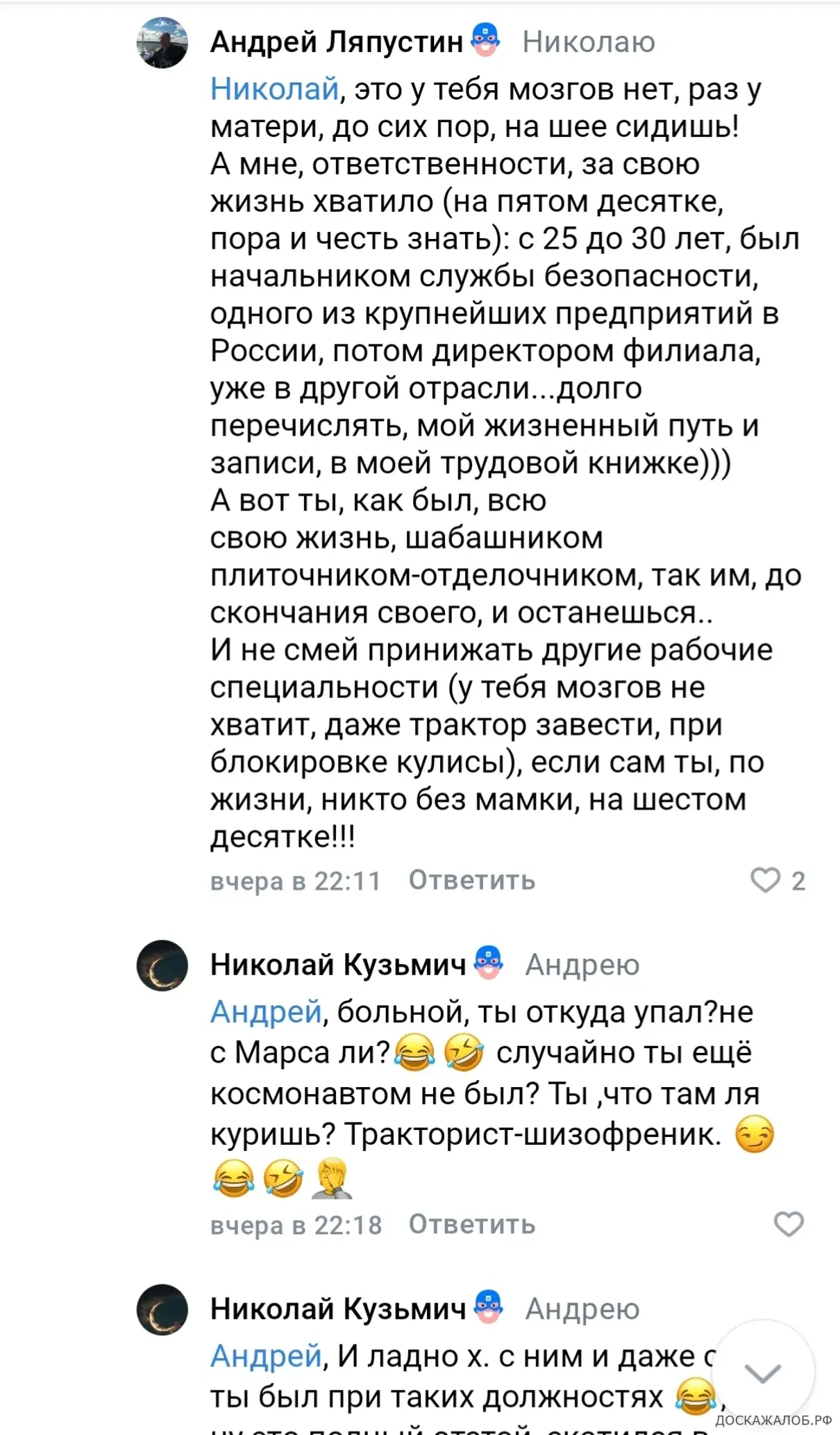This screenshot has height=1435, width=840.
Task: Open the 'вчера в 22:11' timestamp
Action: pyautogui.click(x=296, y=881)
